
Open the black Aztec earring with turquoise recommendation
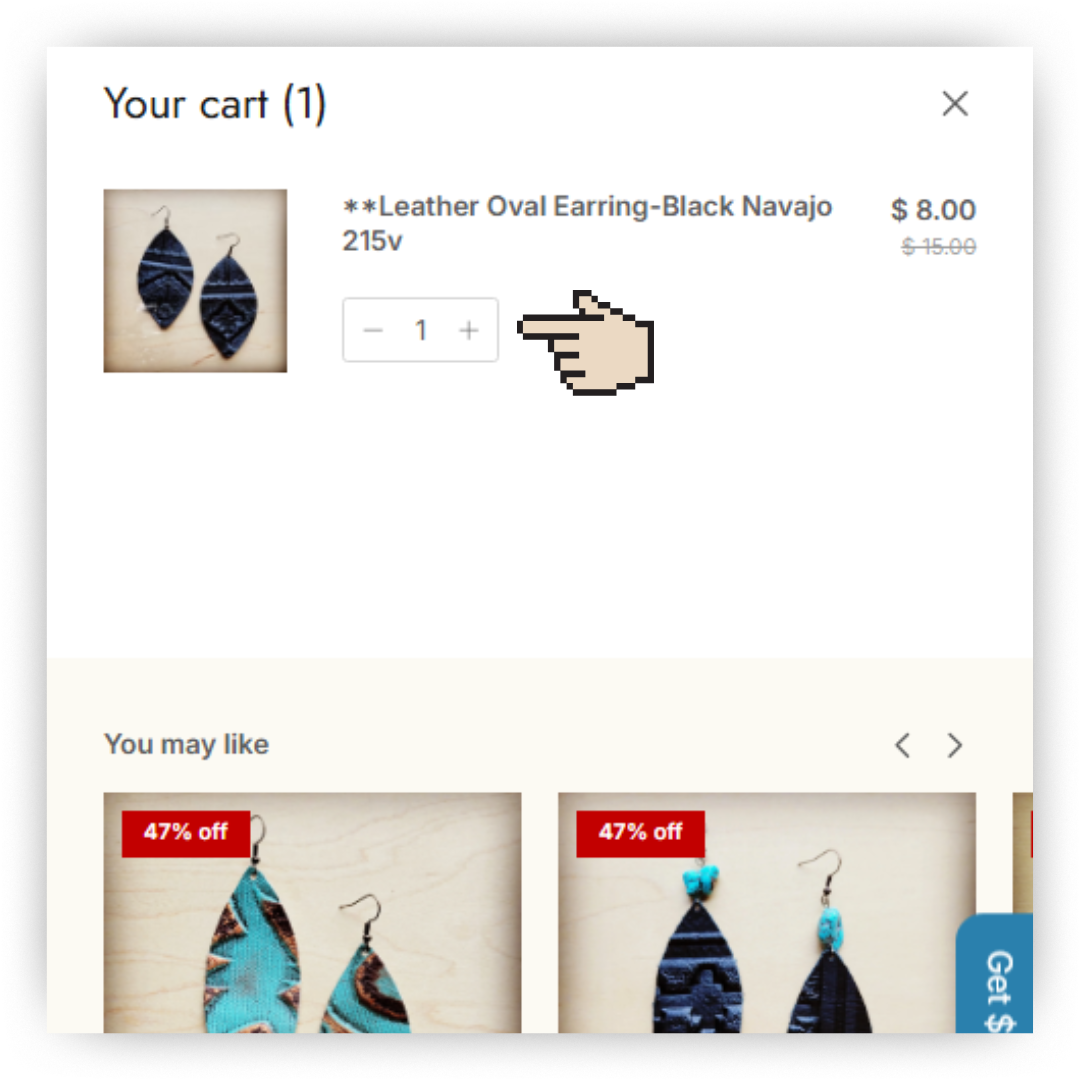click(x=767, y=913)
